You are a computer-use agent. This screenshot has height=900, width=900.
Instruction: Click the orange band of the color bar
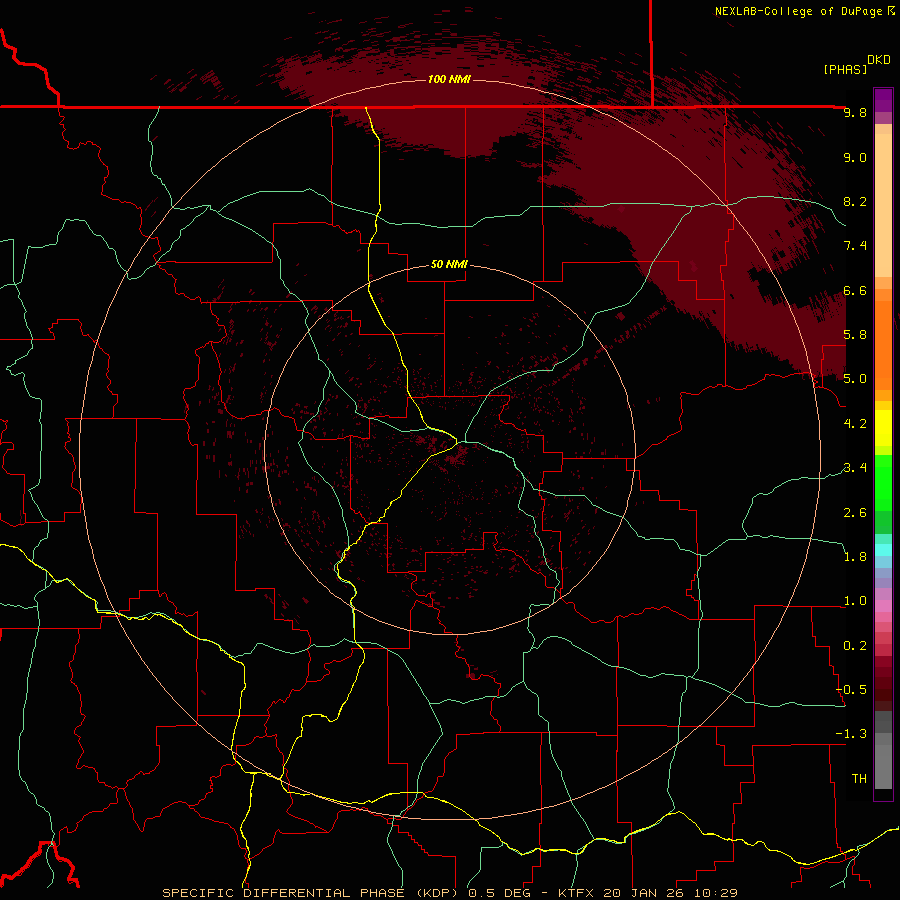[883, 344]
